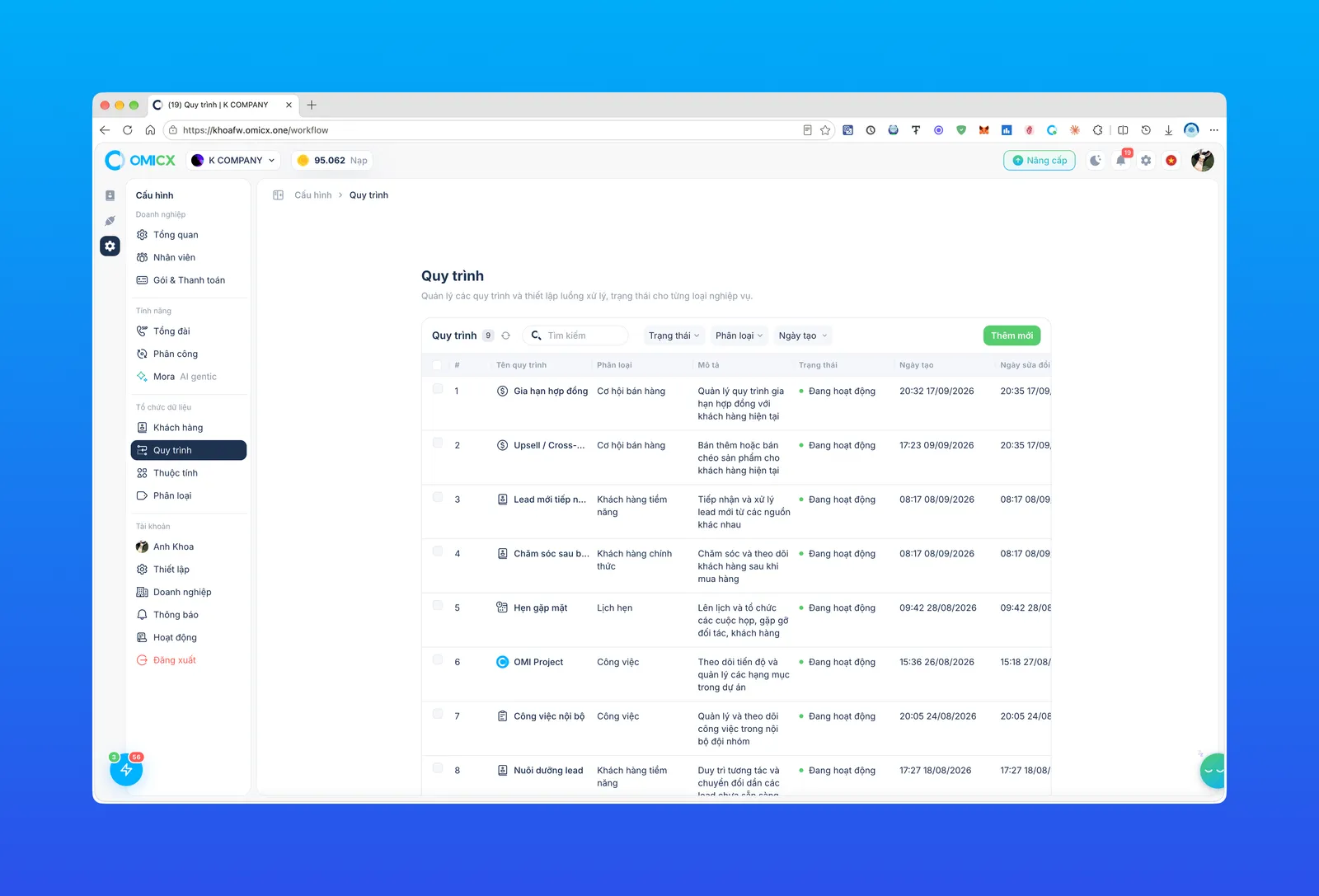Image resolution: width=1319 pixels, height=896 pixels.
Task: Click the Đăng xuất logout link
Action: [x=174, y=660]
